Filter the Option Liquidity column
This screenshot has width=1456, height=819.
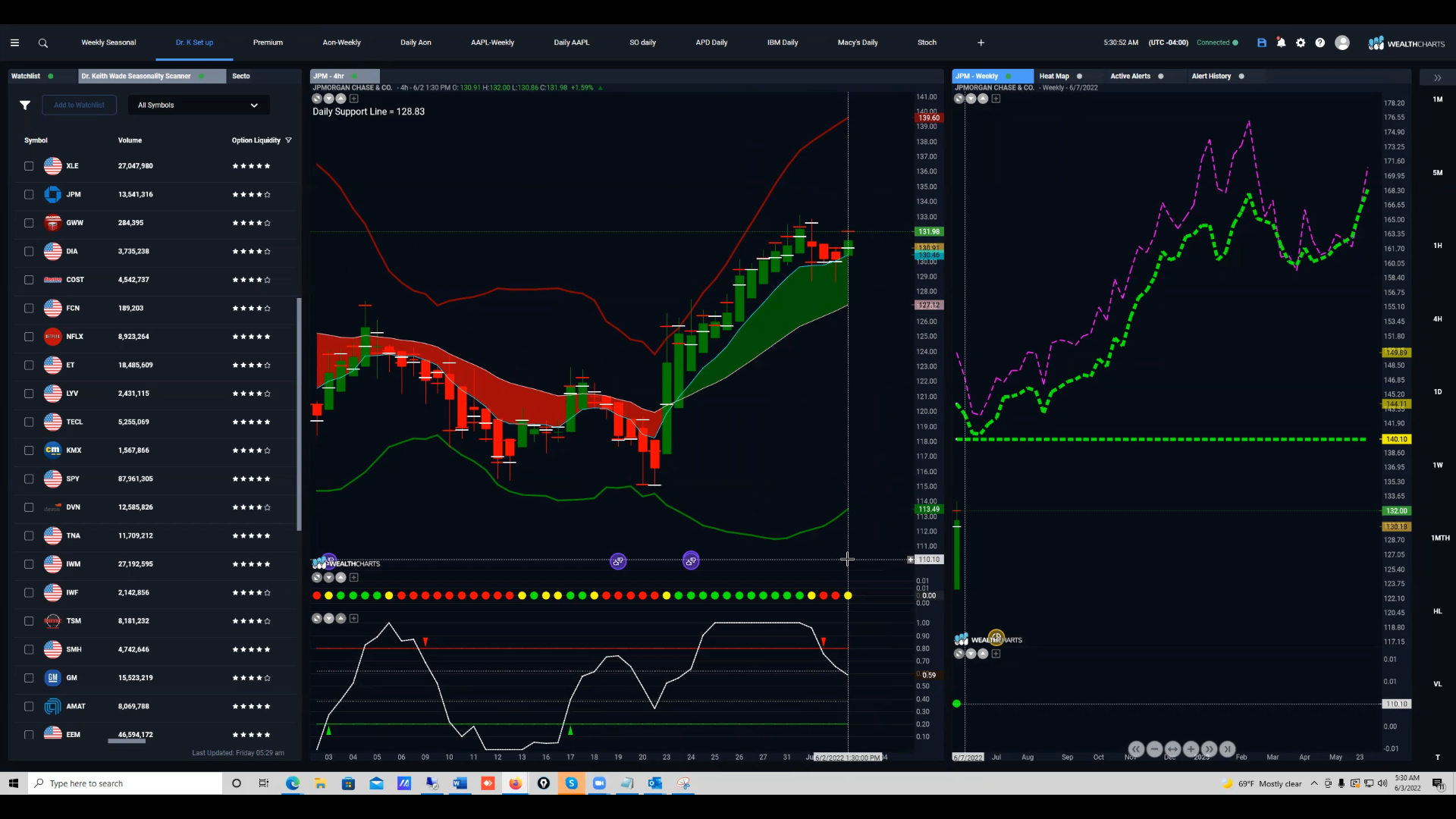pos(288,140)
